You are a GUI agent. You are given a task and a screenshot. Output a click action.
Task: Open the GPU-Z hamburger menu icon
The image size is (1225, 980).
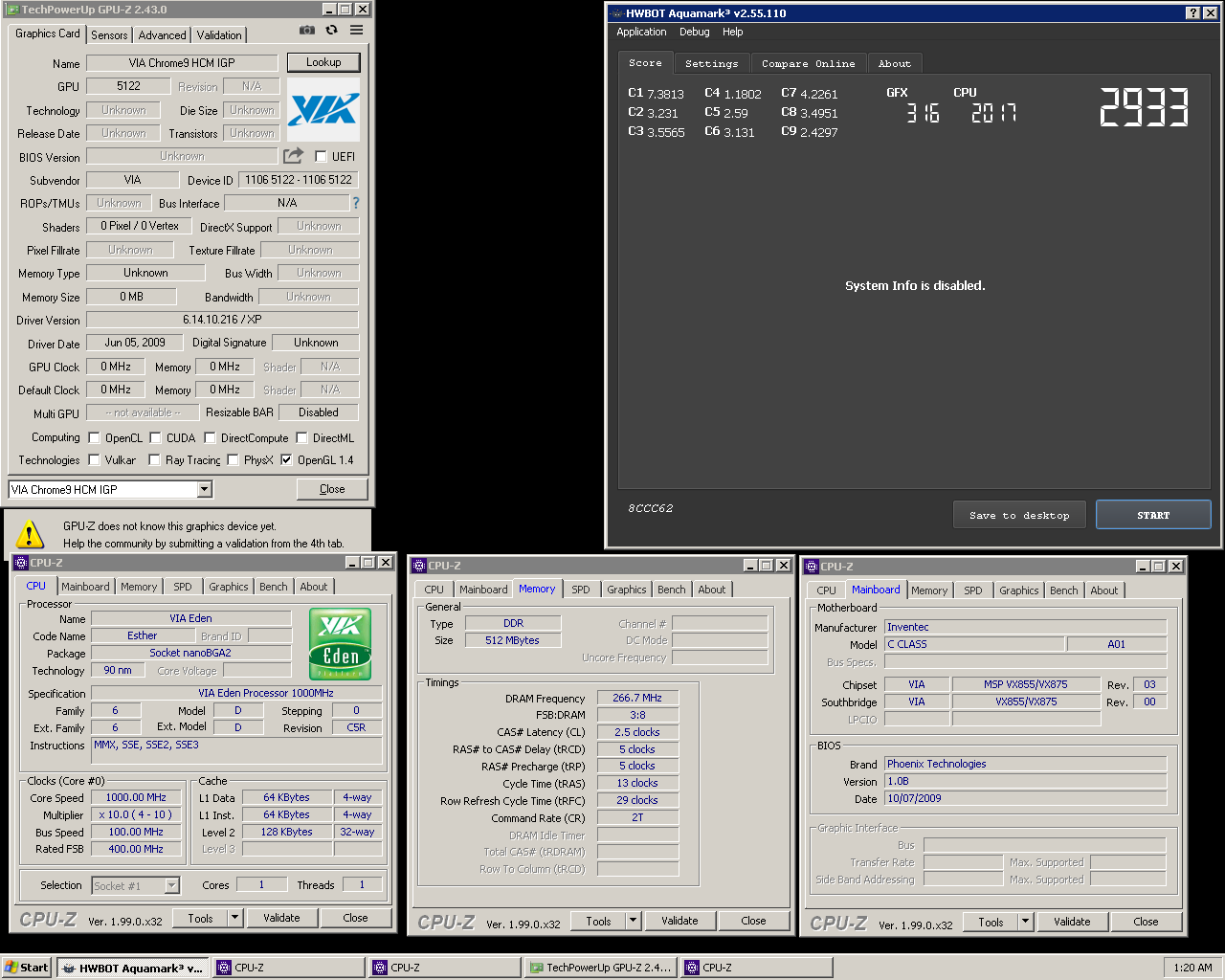point(356,31)
